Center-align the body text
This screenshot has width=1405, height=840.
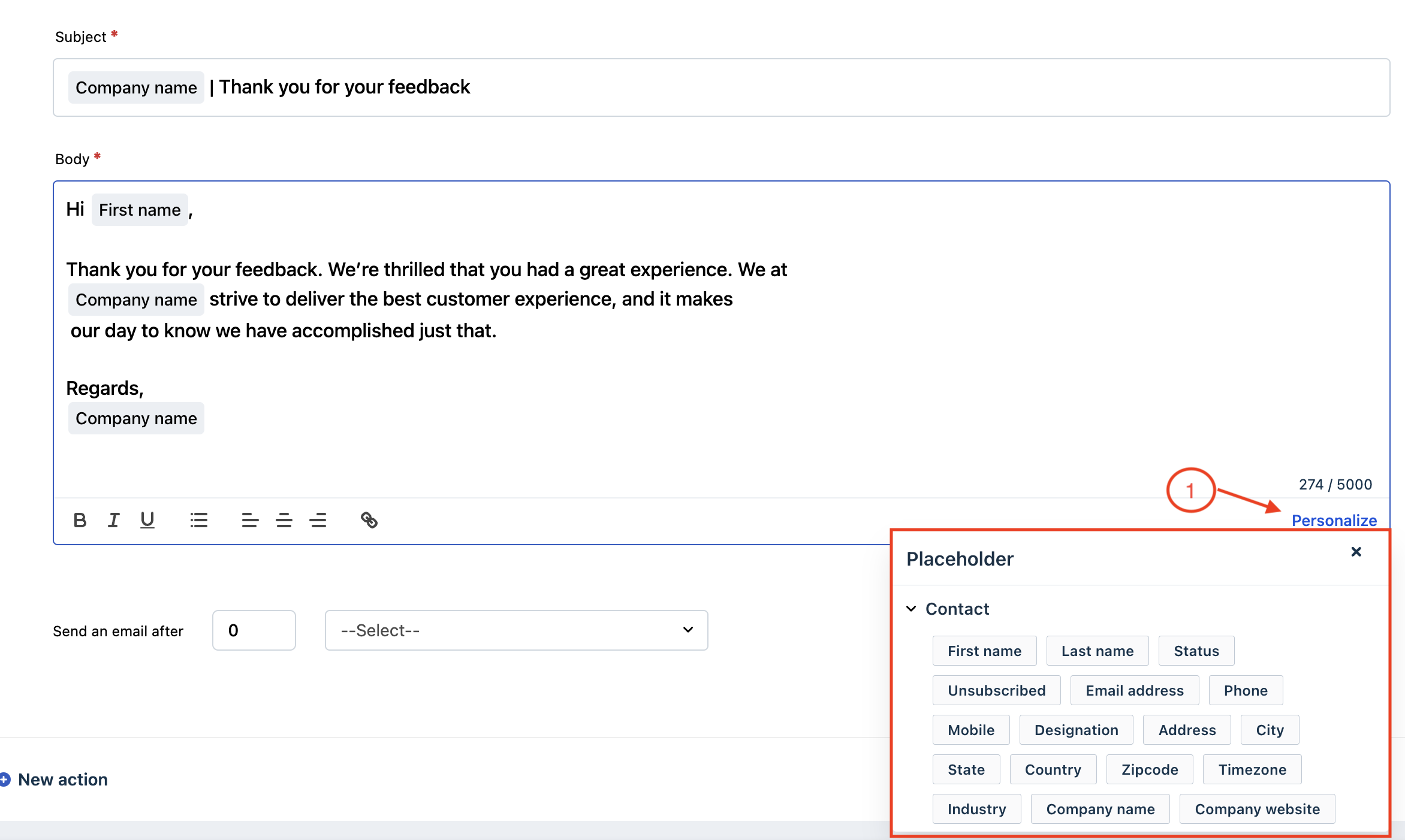click(x=284, y=520)
